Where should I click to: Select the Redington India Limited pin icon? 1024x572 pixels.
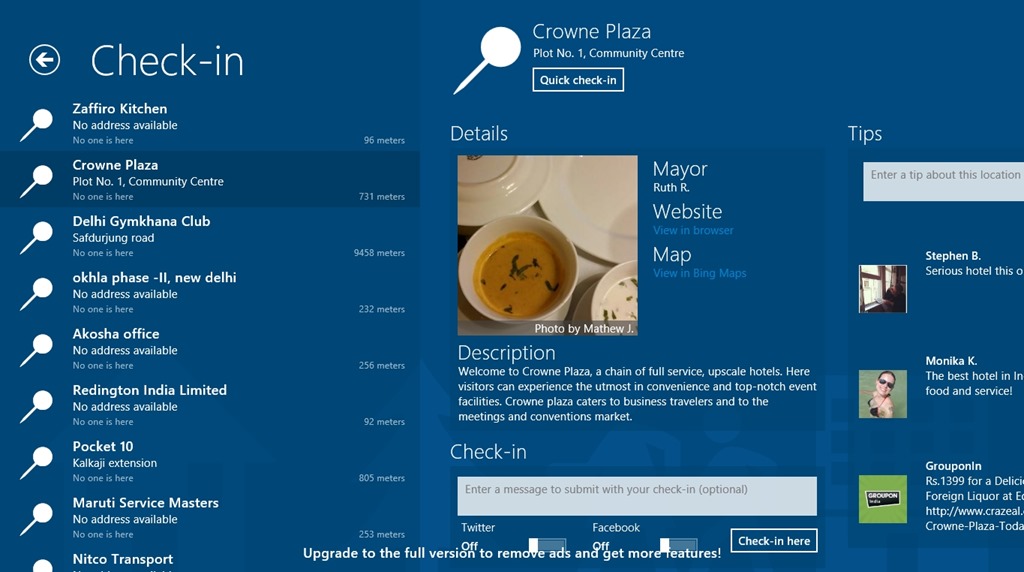(36, 407)
